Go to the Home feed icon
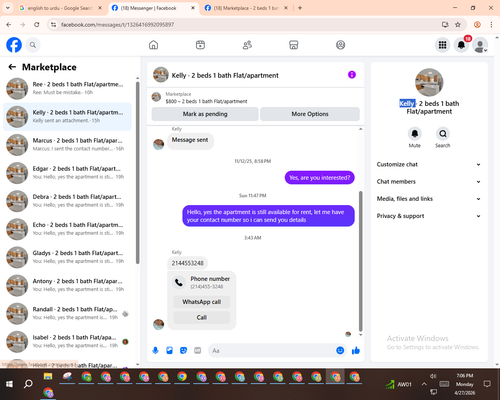 [x=153, y=45]
